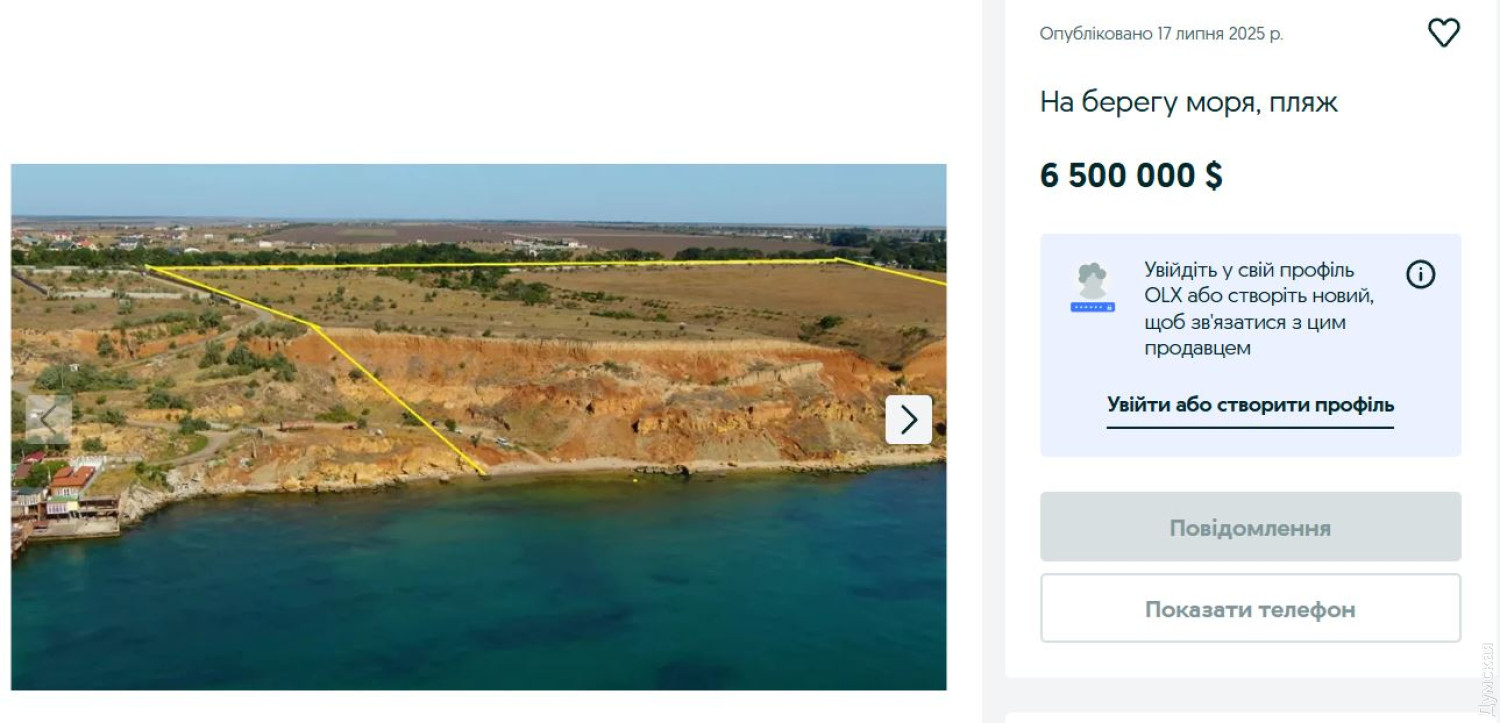Add listing to favorites with heart icon

coord(1443,33)
